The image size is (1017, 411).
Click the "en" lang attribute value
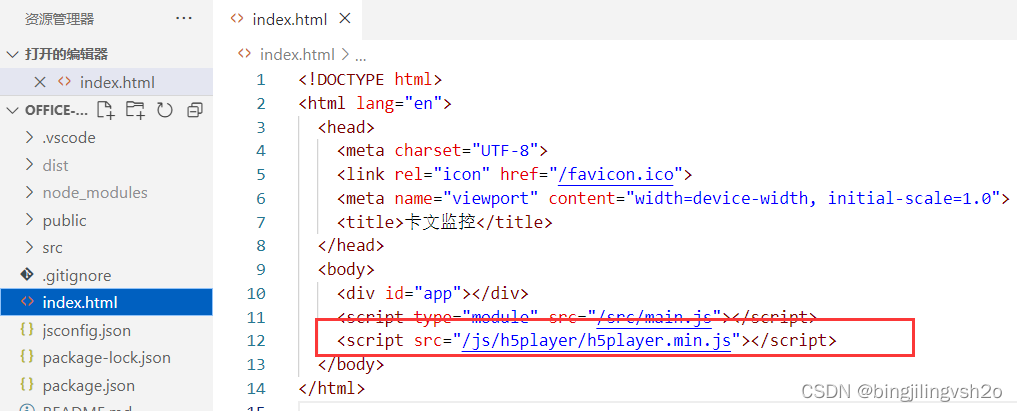[423, 103]
